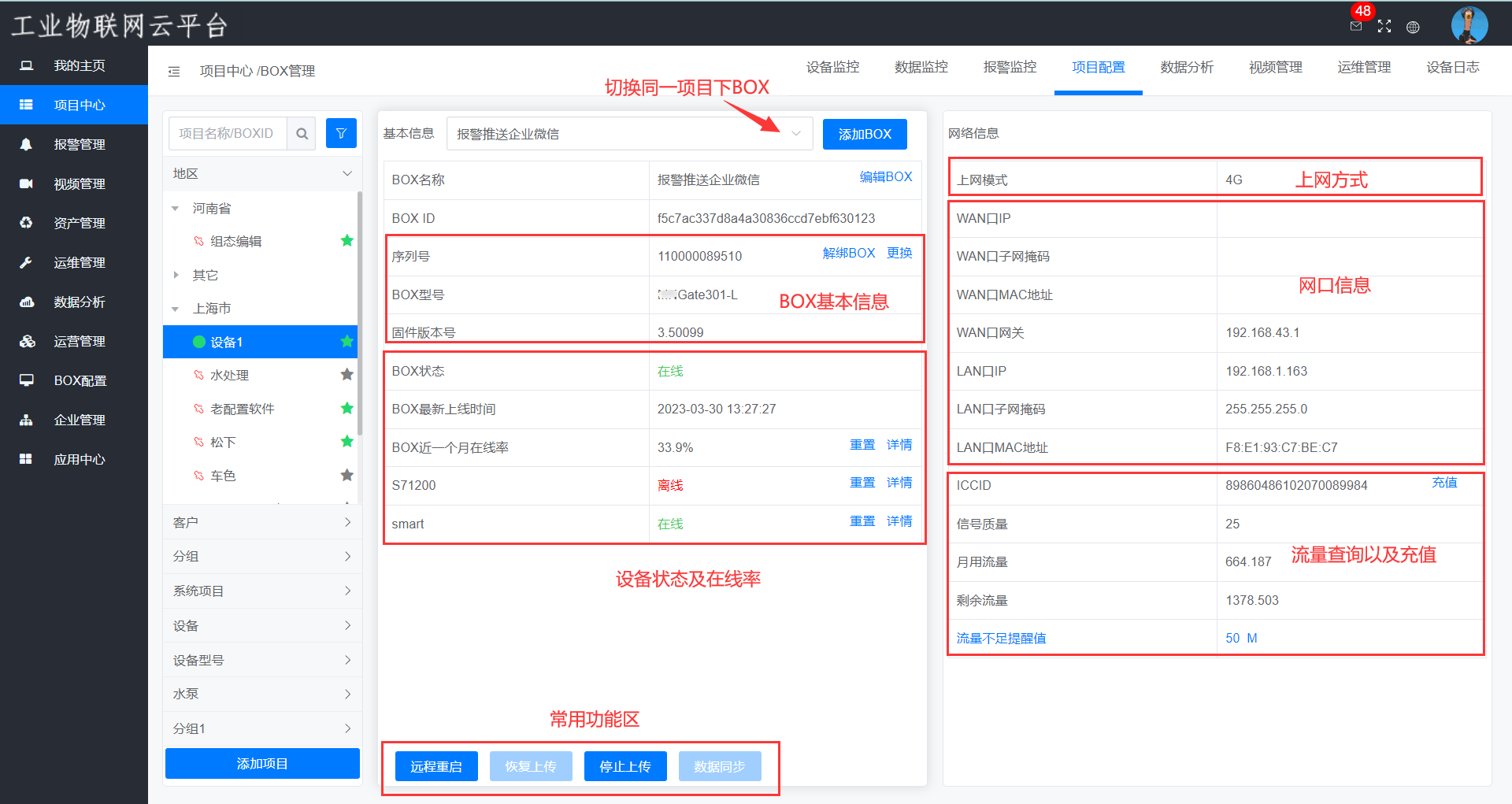The image size is (1512, 804).
Task: Focus the 项目名称/BOXID search field
Action: click(x=228, y=134)
